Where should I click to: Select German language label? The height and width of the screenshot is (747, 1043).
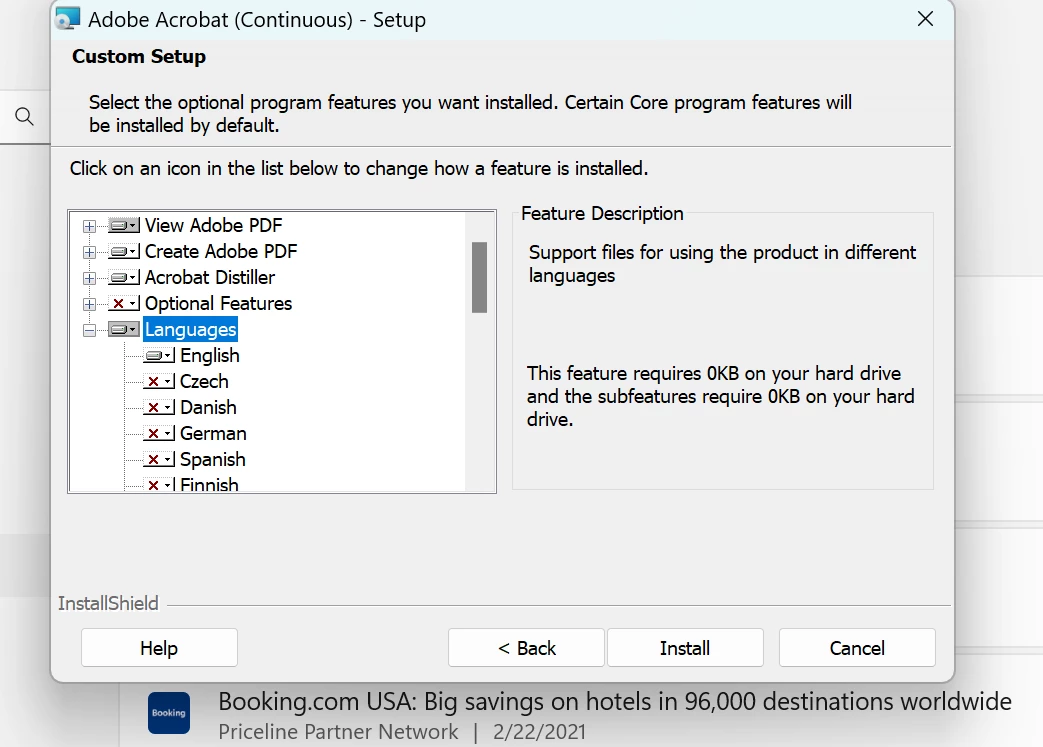213,433
